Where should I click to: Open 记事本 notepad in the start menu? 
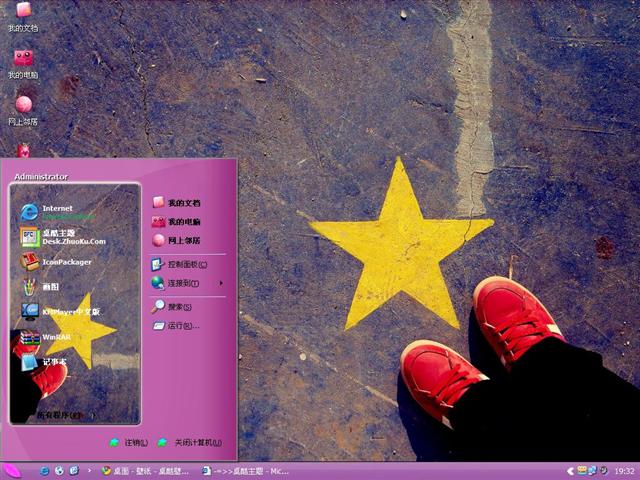(x=43, y=362)
